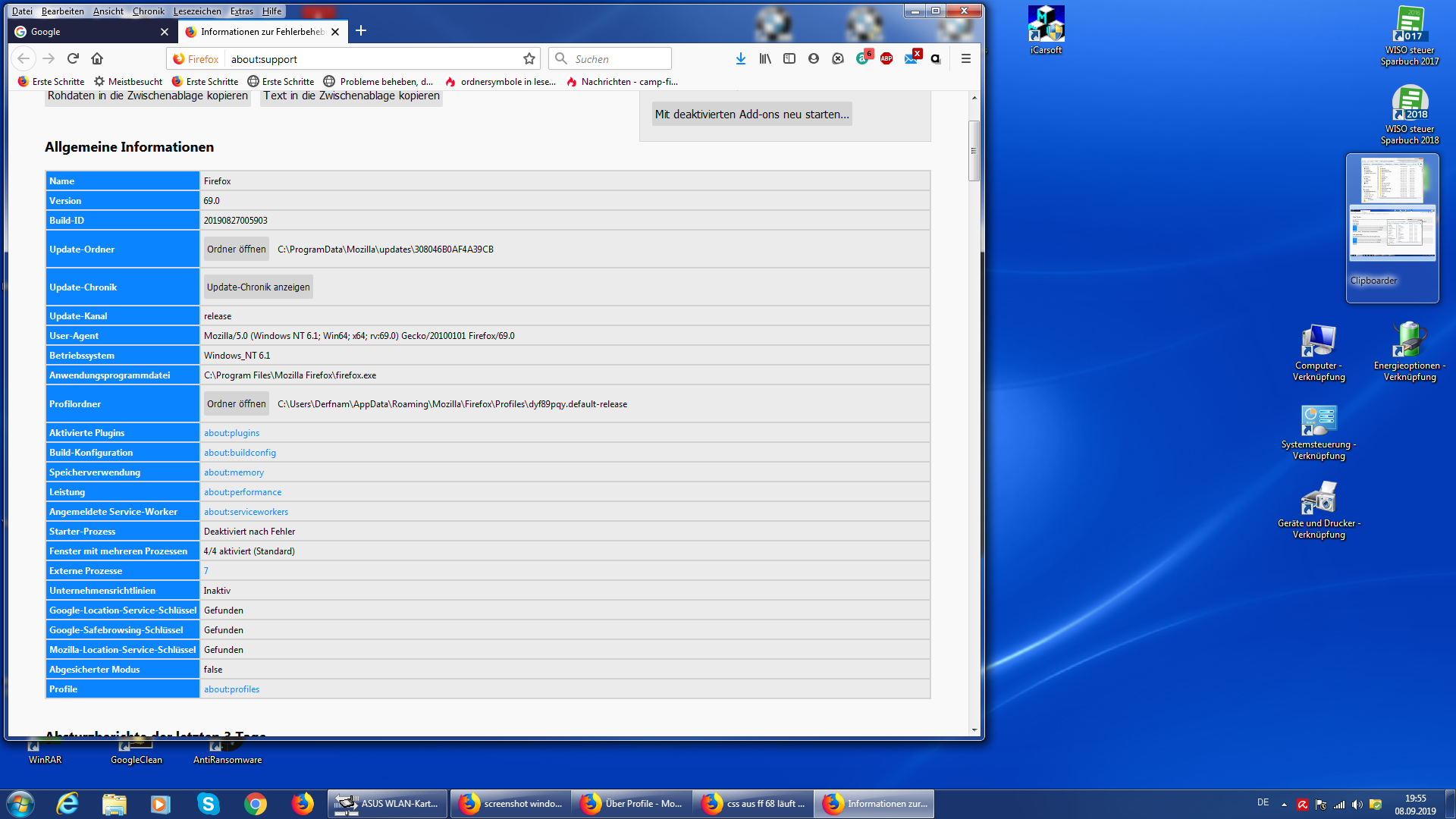Open the about:profiles link
Screen dimensions: 1456x819
point(231,689)
